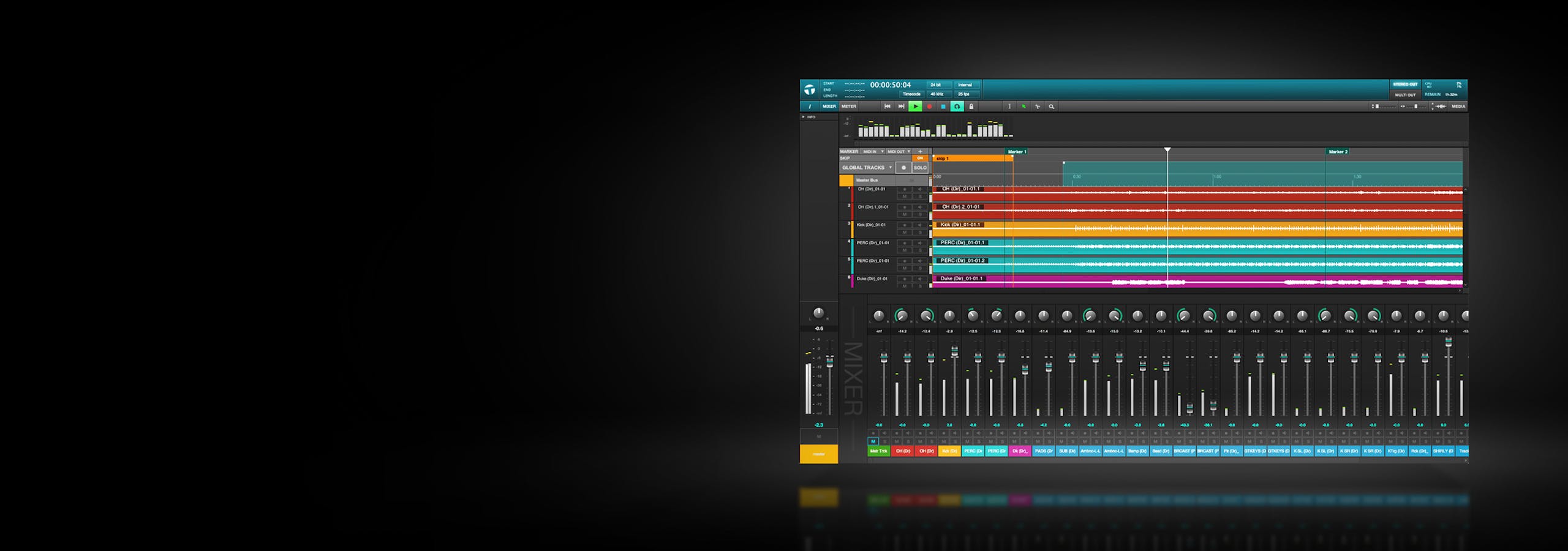The height and width of the screenshot is (551, 1568).
Task: Switch to the MIXER tab
Action: tap(829, 107)
